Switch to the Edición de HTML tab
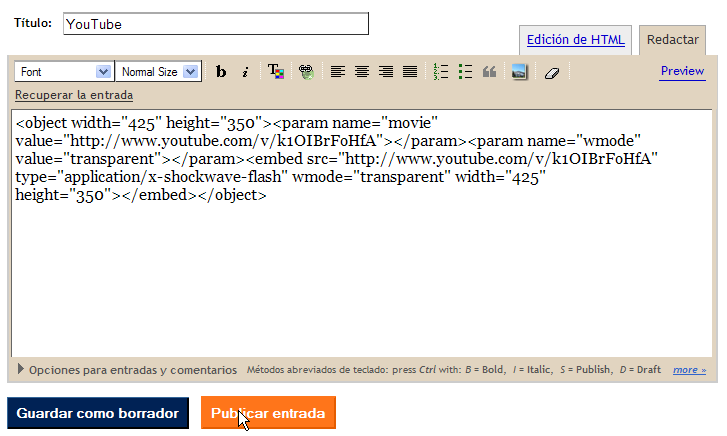The image size is (727, 436). (x=575, y=40)
